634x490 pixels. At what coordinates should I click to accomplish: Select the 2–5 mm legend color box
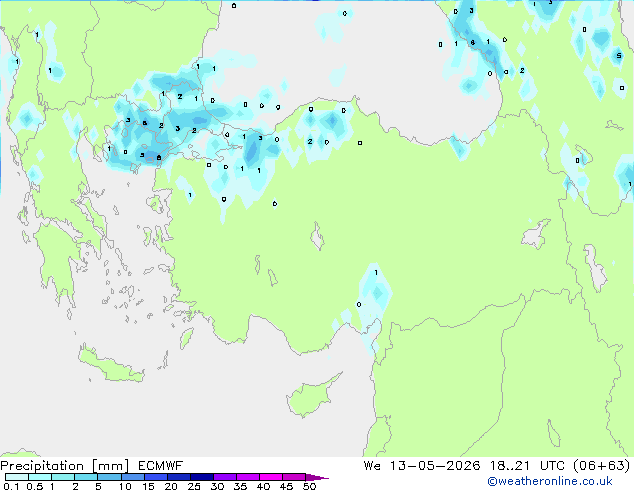[86, 477]
